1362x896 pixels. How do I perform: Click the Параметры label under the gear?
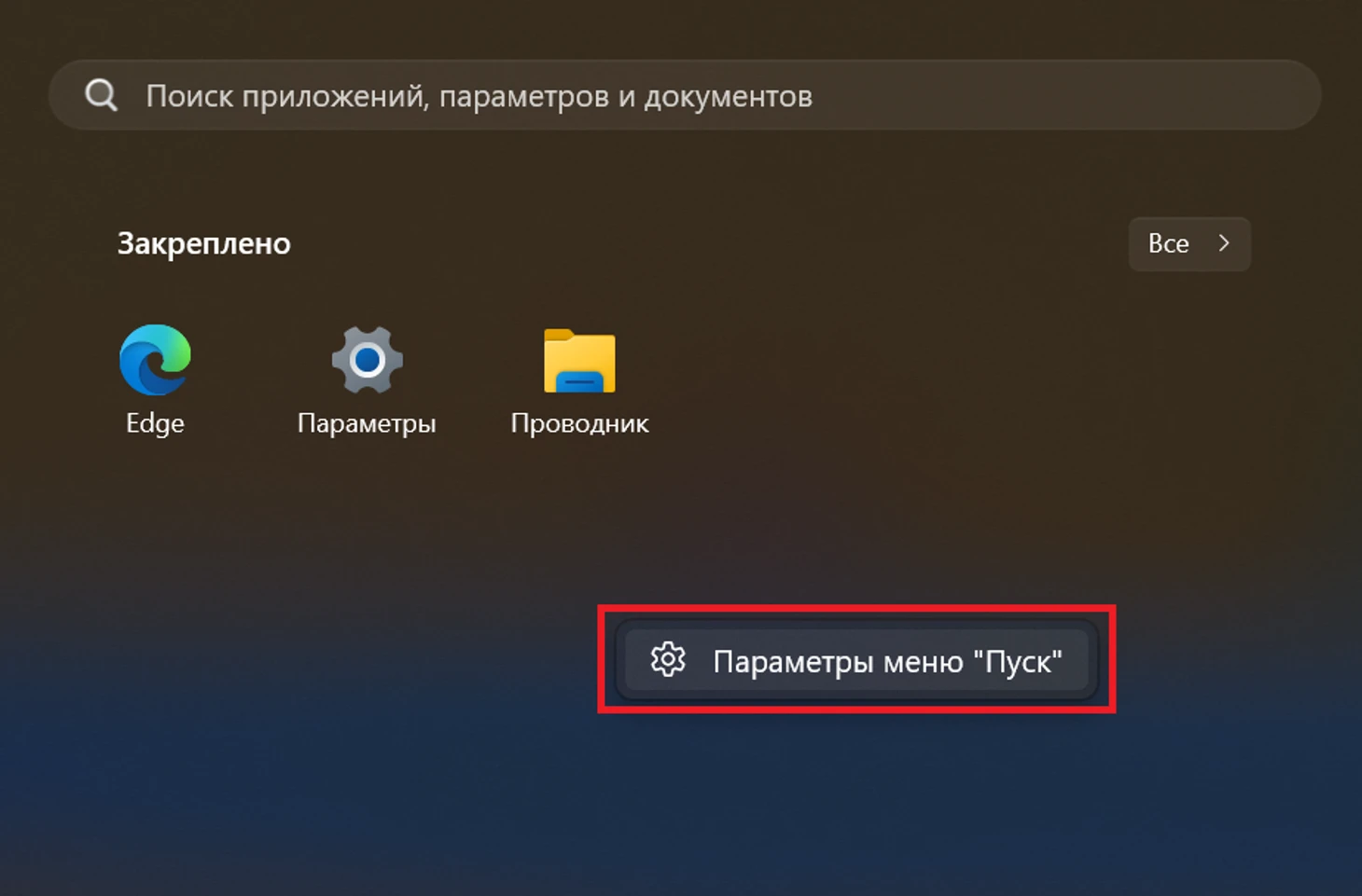(x=367, y=423)
